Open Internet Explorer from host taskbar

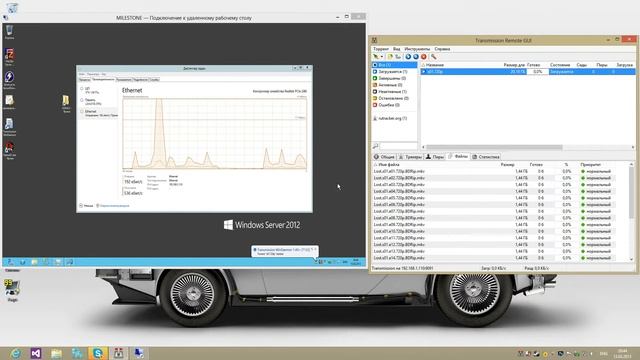[16, 353]
